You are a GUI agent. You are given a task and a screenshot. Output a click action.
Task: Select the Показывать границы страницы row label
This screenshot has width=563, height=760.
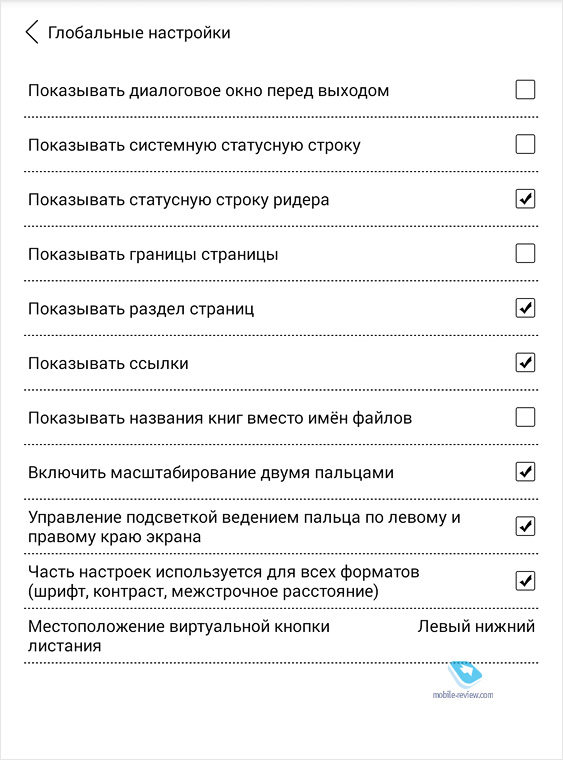153,254
